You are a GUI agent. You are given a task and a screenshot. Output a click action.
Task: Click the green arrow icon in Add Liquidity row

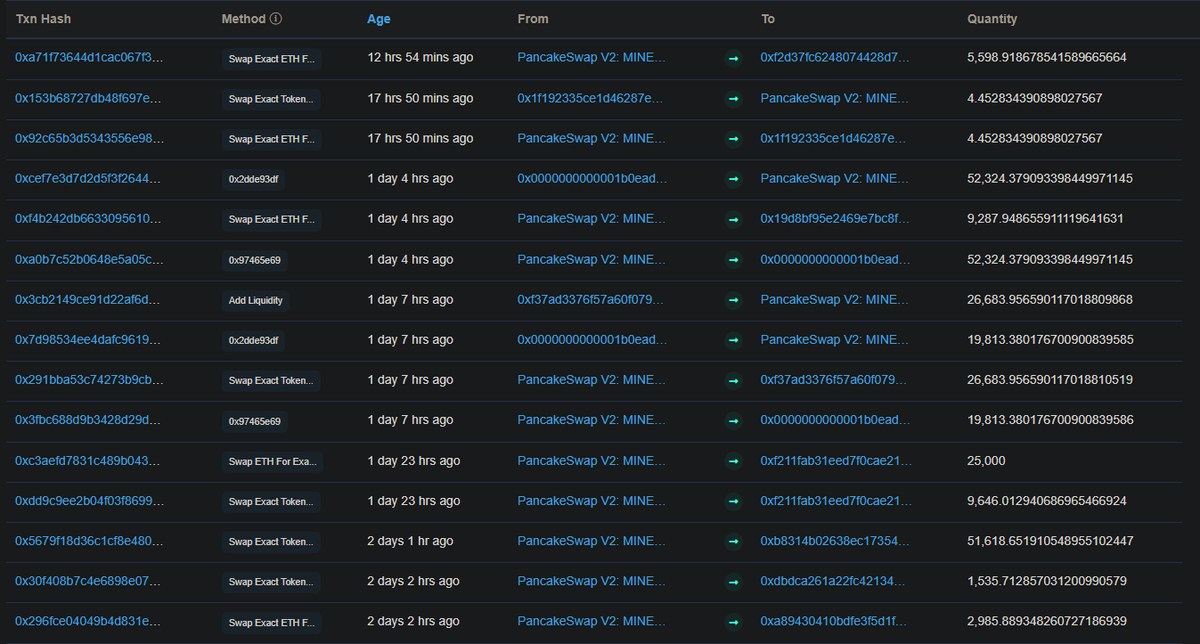pos(733,300)
